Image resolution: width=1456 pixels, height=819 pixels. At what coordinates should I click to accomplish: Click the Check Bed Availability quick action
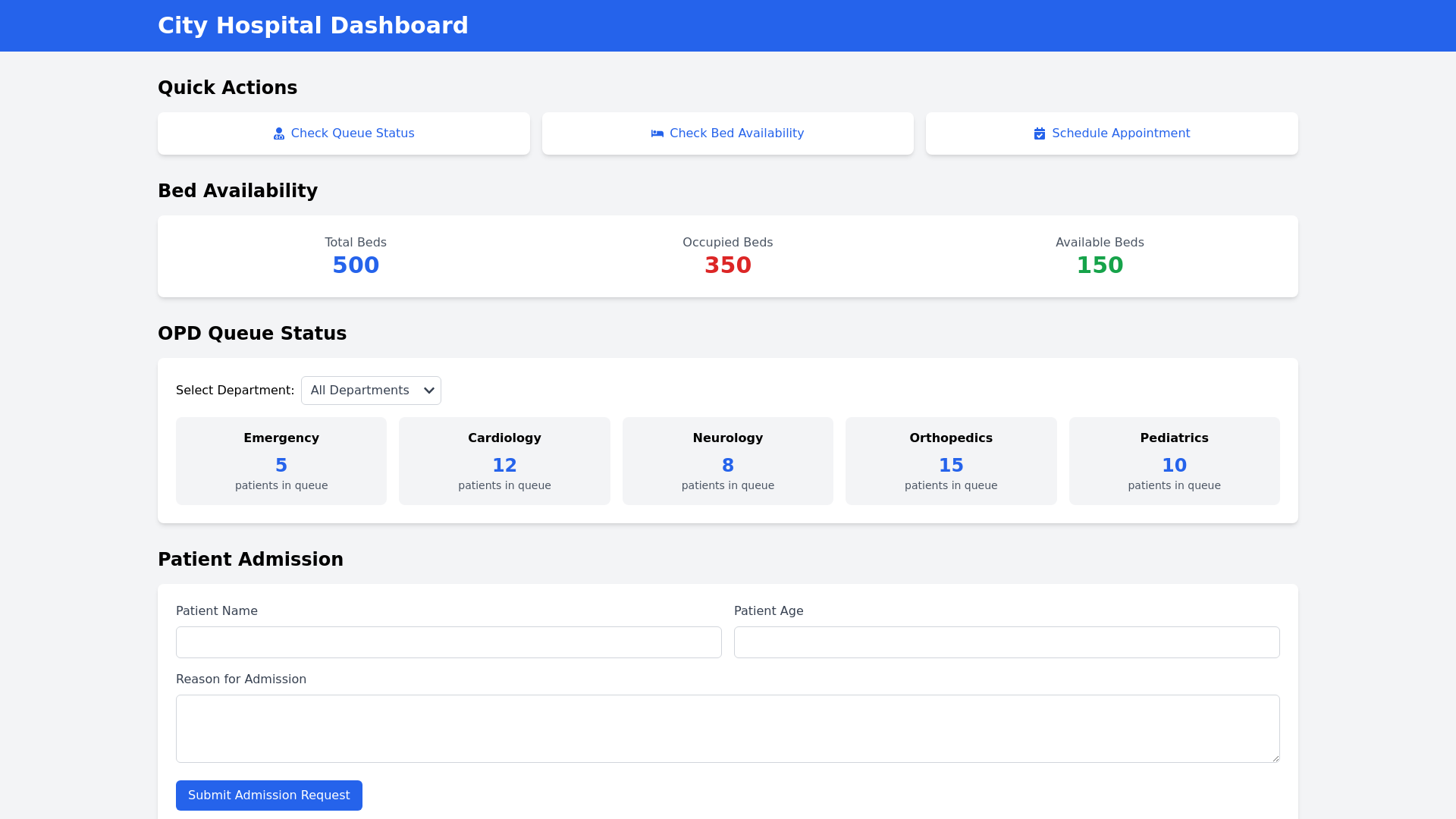pos(727,133)
